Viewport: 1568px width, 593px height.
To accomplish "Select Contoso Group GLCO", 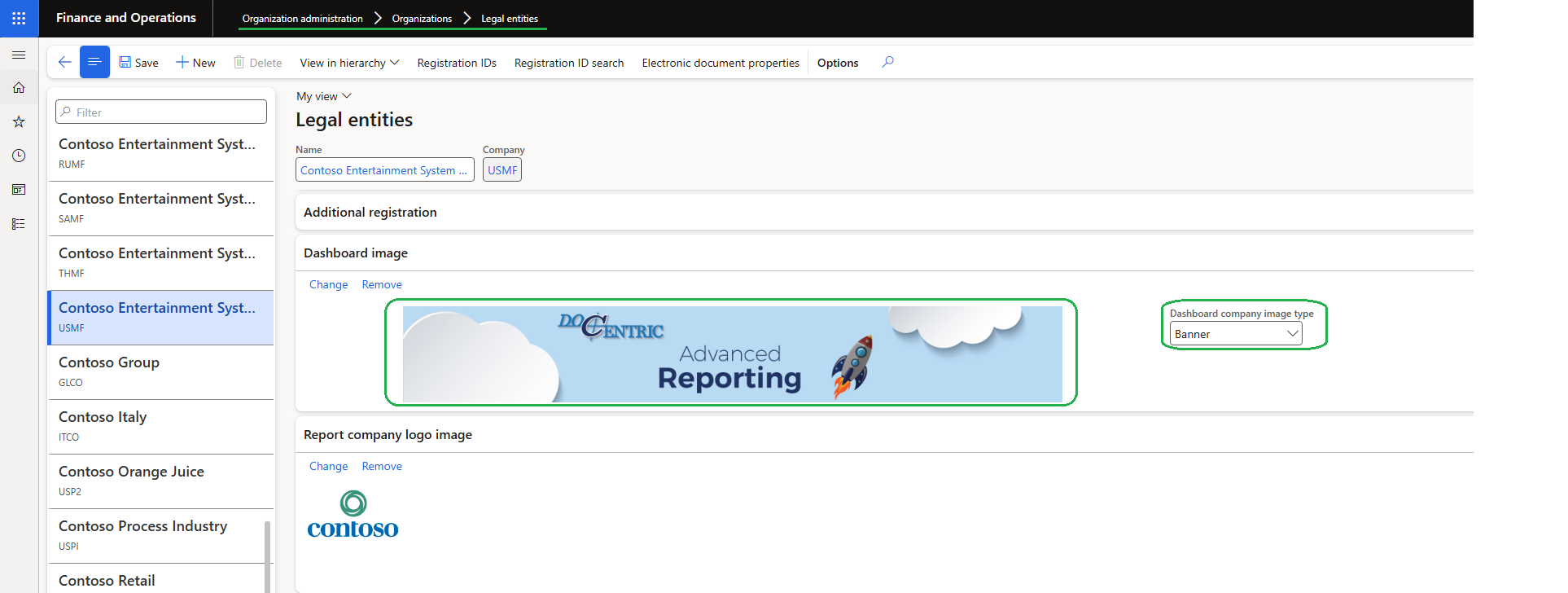I will click(161, 371).
